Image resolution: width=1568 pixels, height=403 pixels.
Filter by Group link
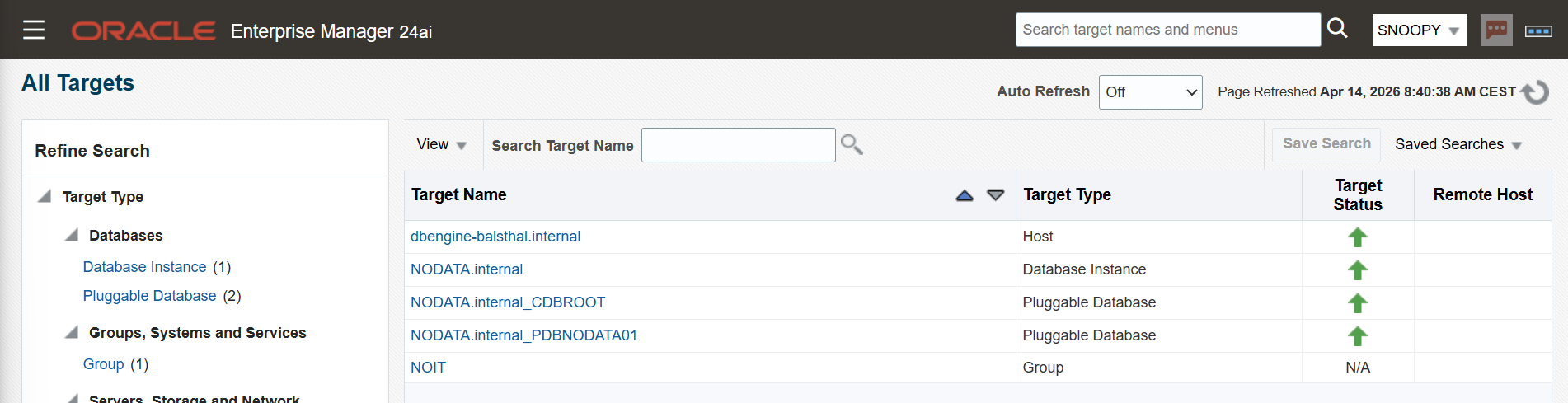[103, 364]
